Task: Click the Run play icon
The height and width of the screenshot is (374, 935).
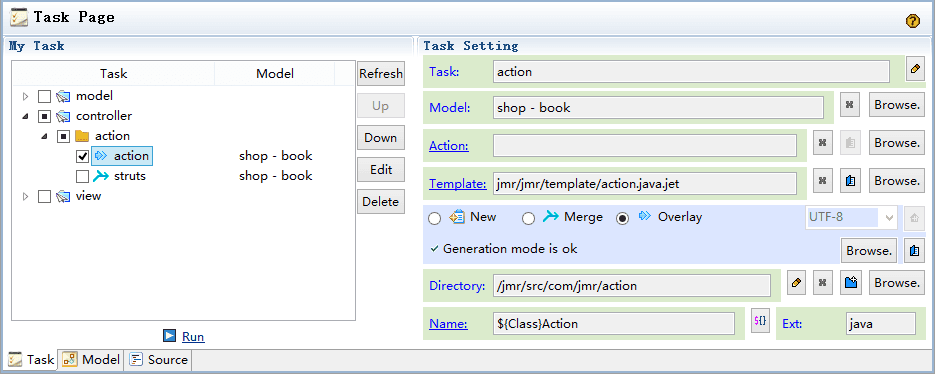Action: pyautogui.click(x=169, y=336)
